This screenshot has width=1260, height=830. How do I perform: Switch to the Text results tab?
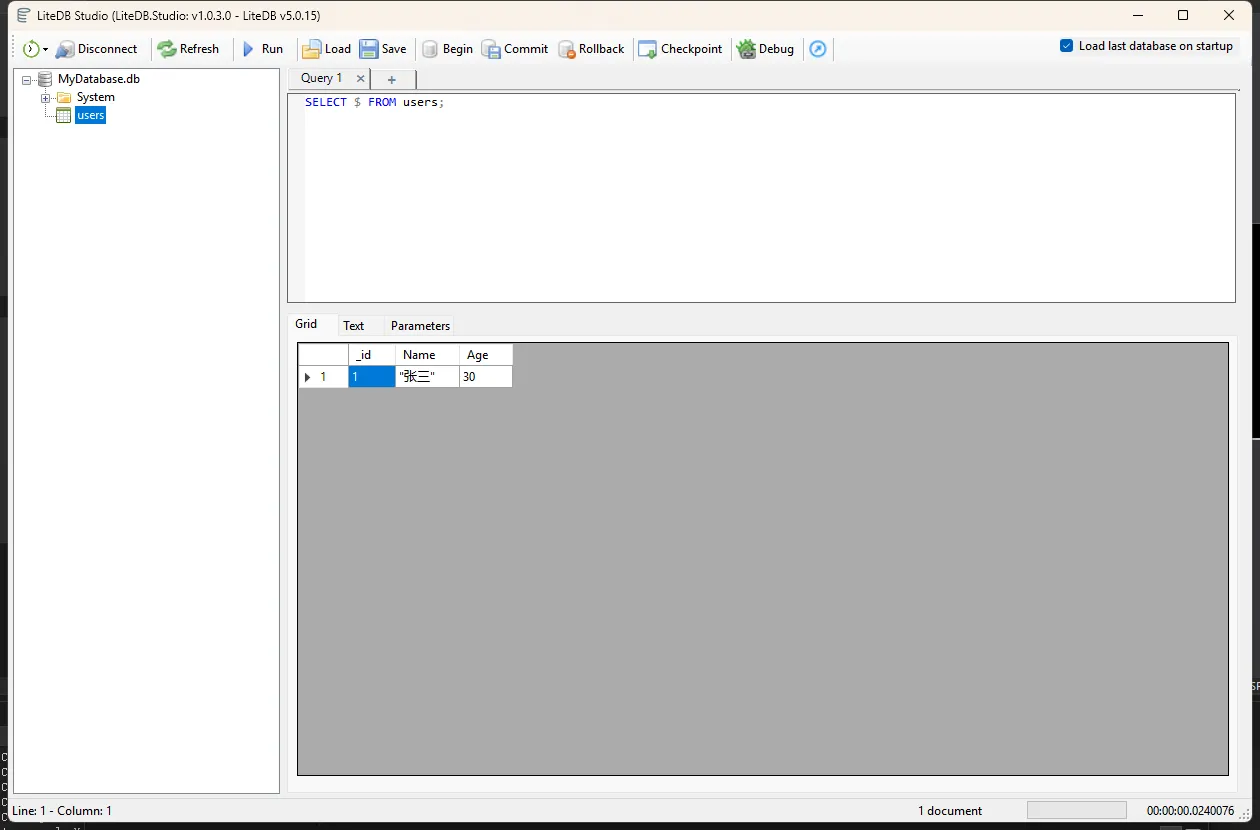coord(353,326)
